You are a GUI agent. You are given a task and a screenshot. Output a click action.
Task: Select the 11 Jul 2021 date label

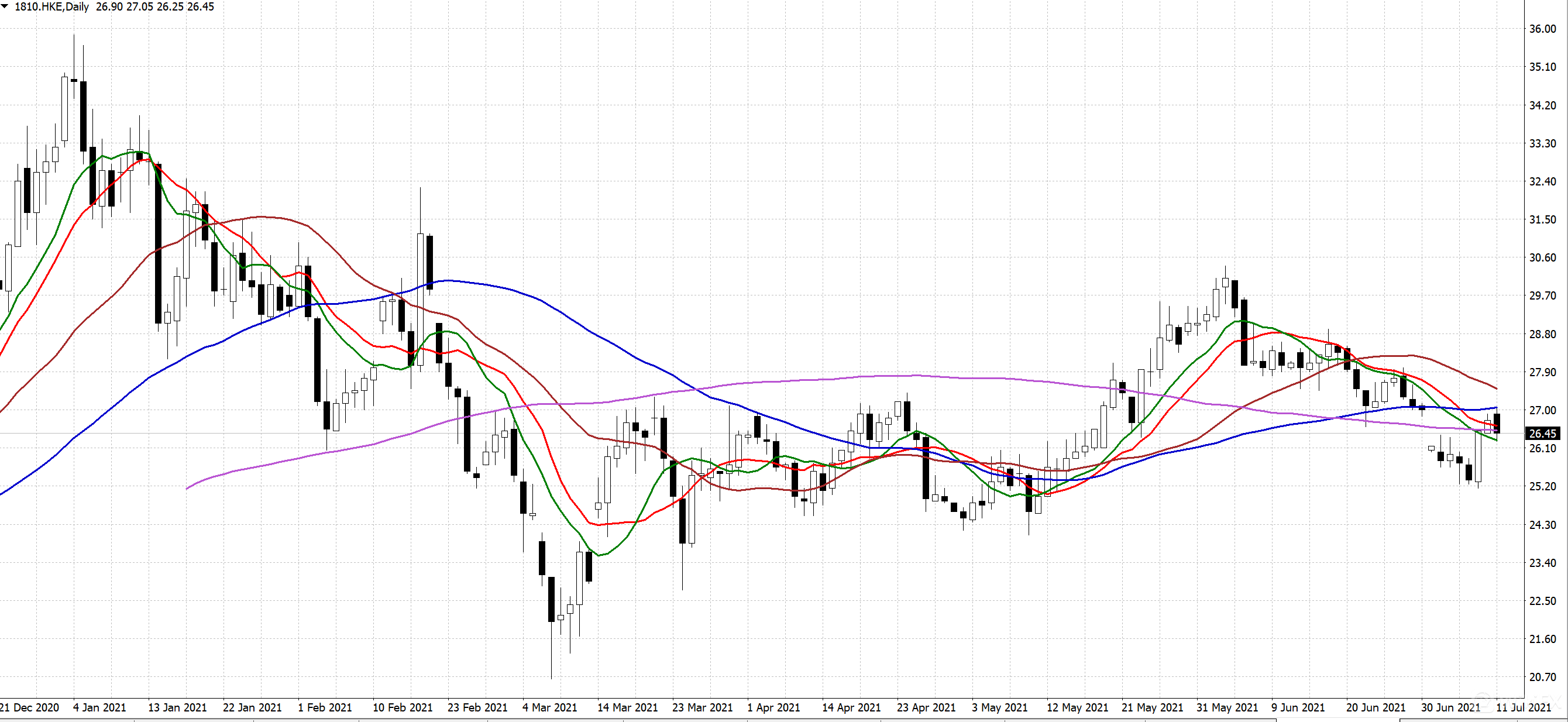point(1523,707)
